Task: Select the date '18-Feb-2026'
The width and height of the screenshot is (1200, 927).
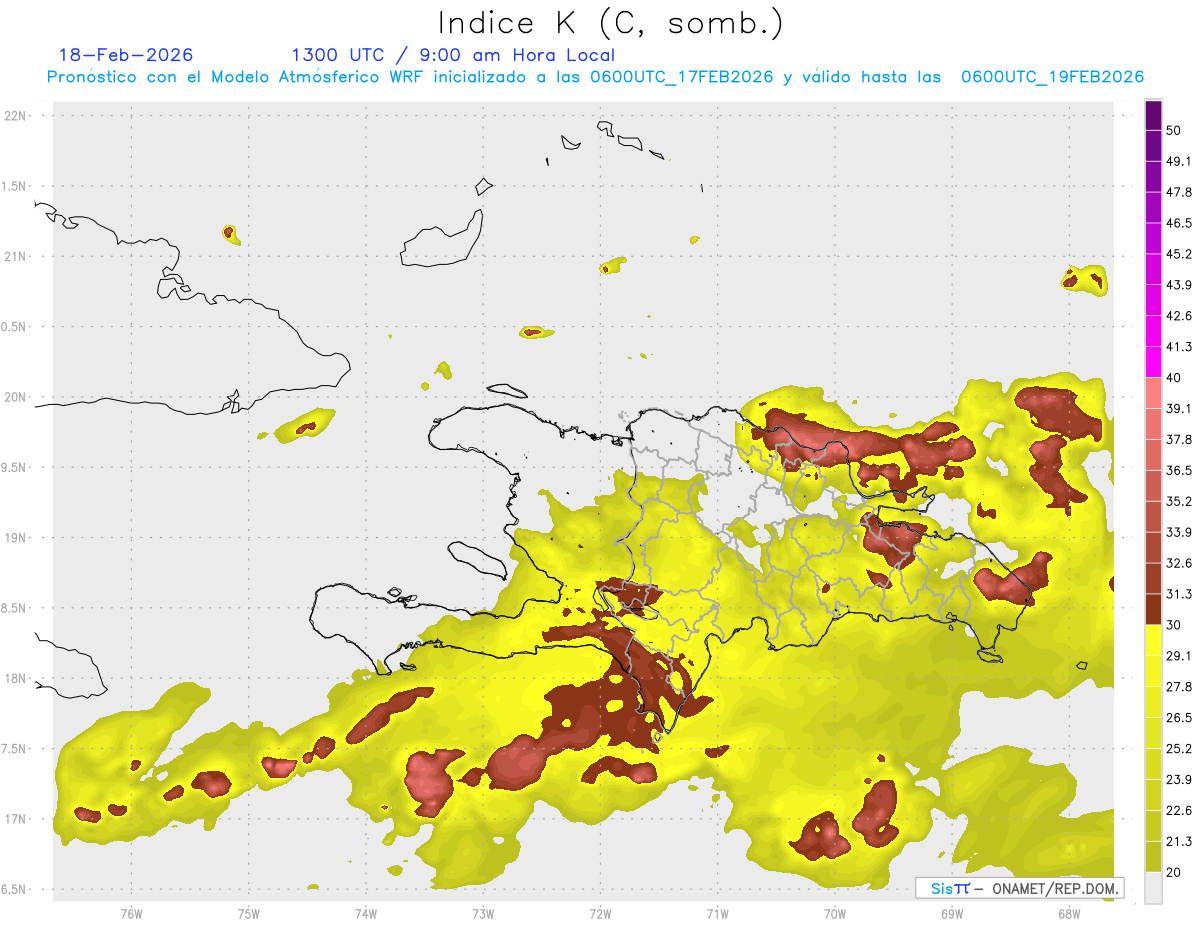Action: point(126,55)
